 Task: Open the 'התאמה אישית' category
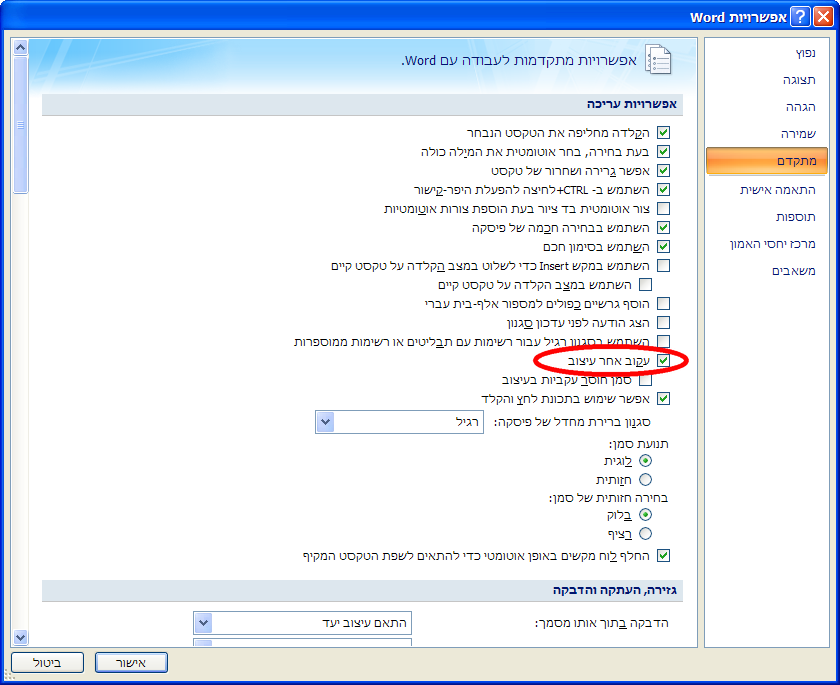click(767, 190)
